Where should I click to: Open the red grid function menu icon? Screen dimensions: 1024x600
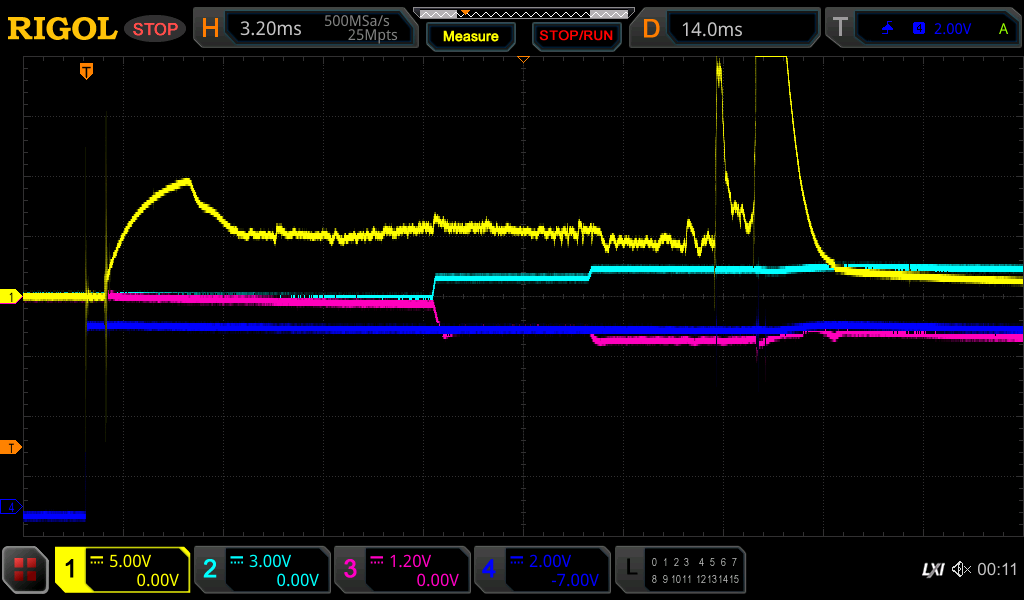pyautogui.click(x=25, y=570)
